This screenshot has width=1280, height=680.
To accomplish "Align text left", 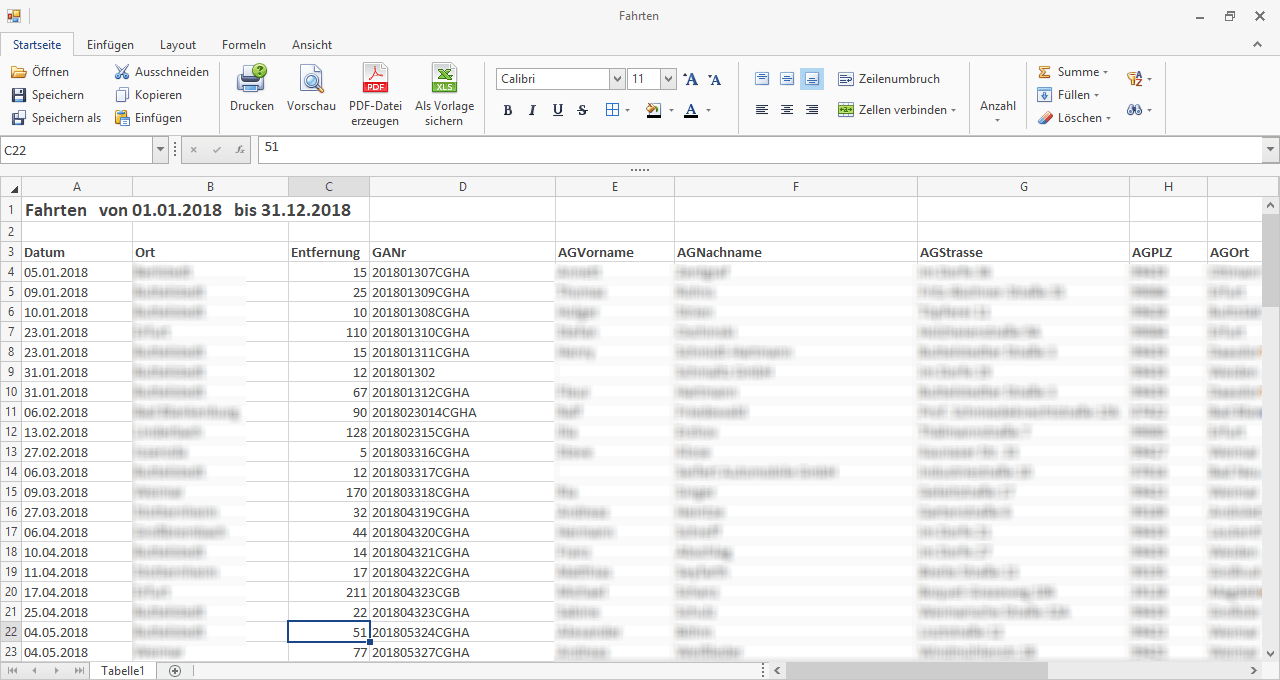I will click(762, 110).
